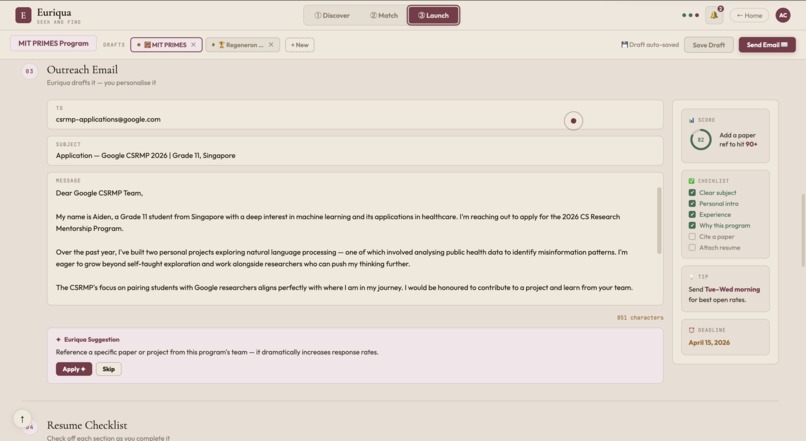Image resolution: width=806 pixels, height=441 pixels.
Task: Click the page vertical scrollbar
Action: (x=803, y=230)
